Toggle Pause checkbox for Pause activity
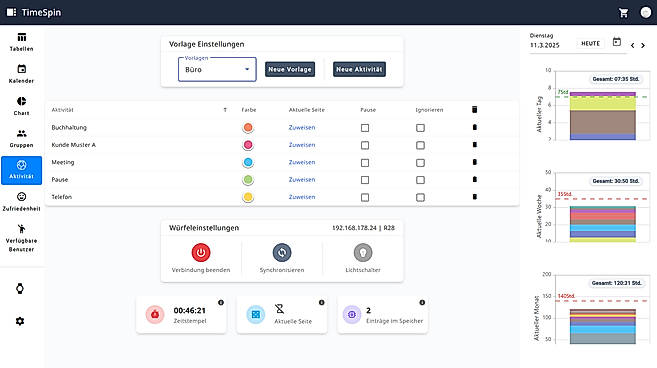This screenshot has height=368, width=657. tap(365, 180)
